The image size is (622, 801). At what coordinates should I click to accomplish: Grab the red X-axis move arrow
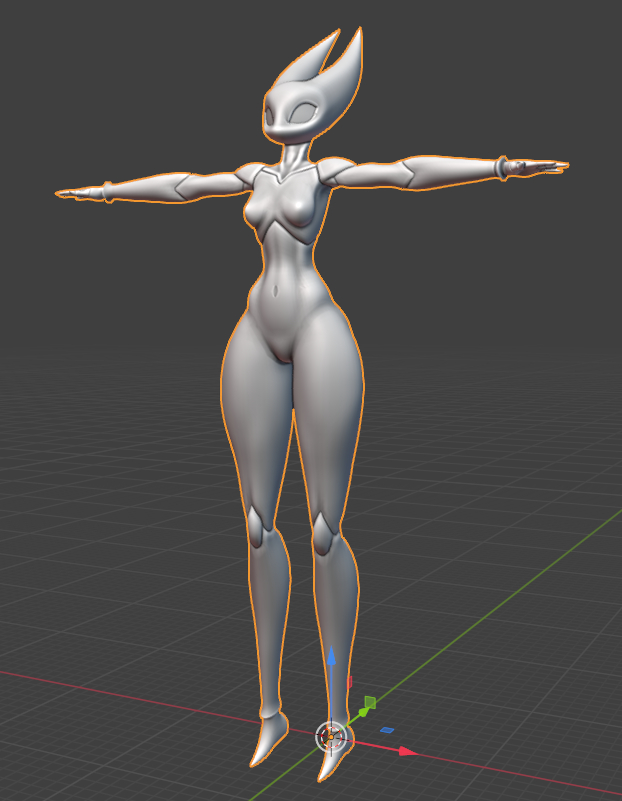406,751
